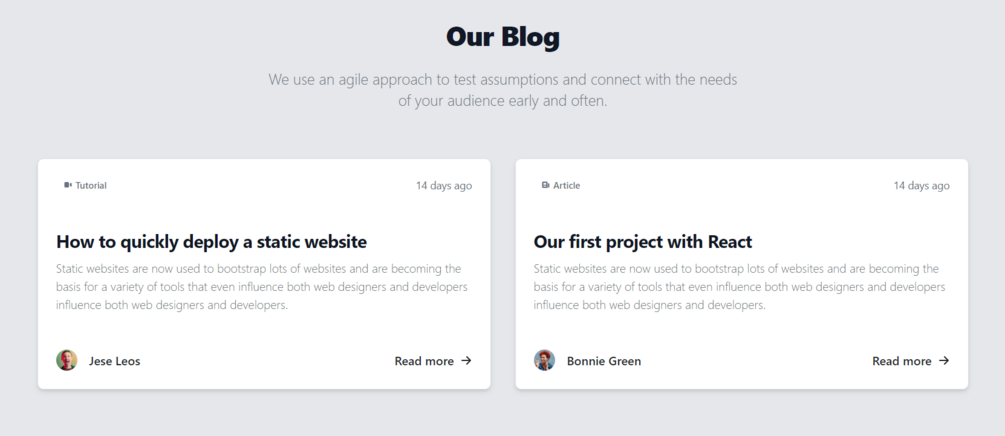The width and height of the screenshot is (1005, 436).
Task: Click the video camera icon beside Tutorial
Action: tap(67, 185)
